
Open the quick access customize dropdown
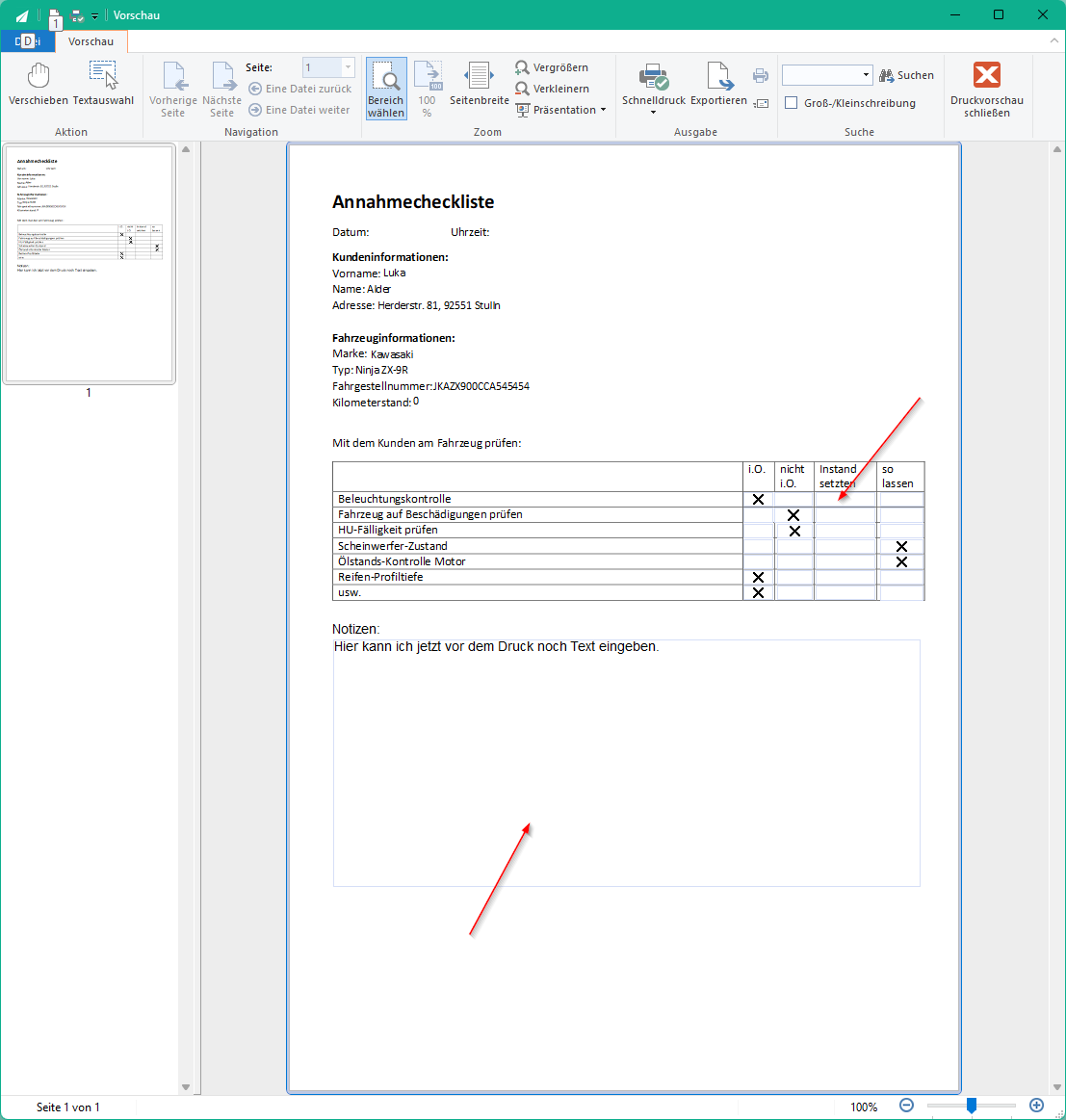click(95, 15)
